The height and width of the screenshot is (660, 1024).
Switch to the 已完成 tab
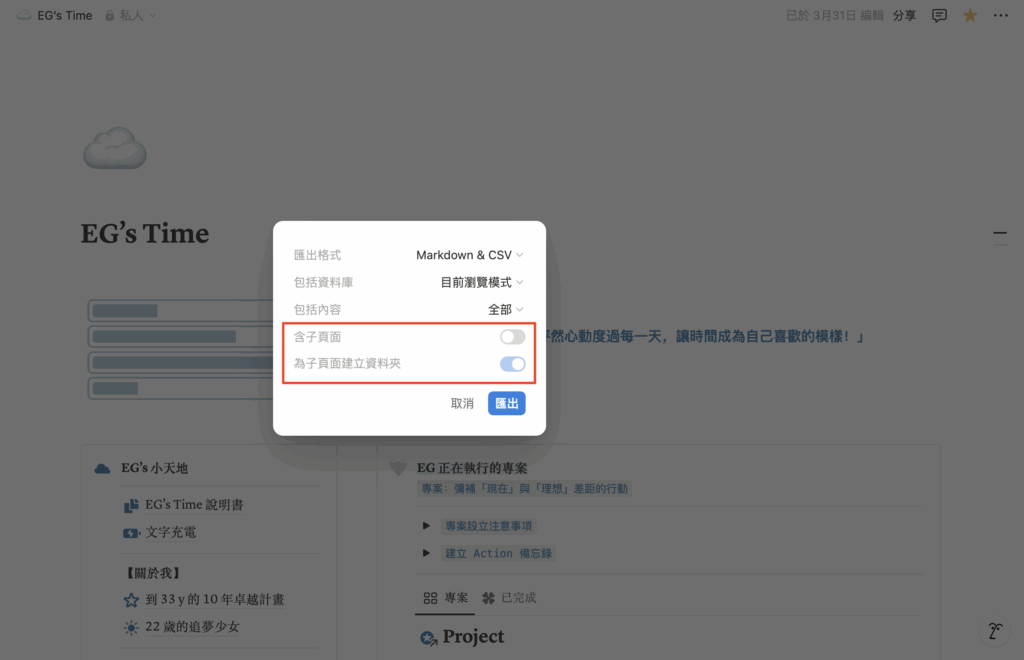pyautogui.click(x=509, y=598)
